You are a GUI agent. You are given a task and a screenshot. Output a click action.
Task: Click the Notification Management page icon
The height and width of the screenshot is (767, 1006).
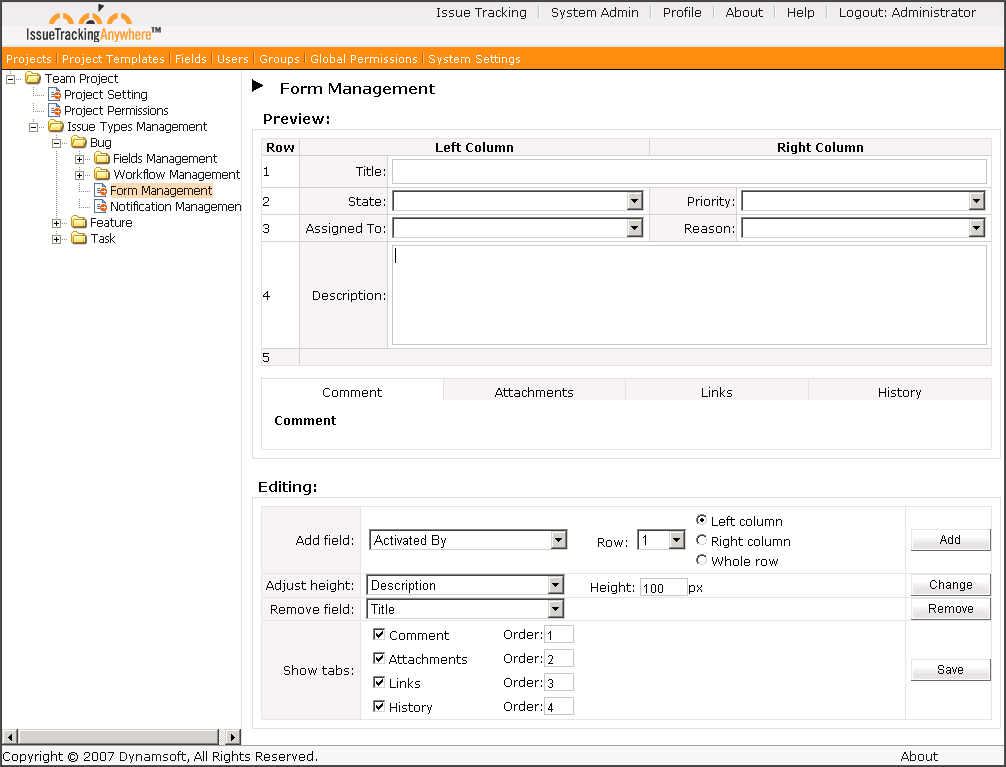pos(100,207)
